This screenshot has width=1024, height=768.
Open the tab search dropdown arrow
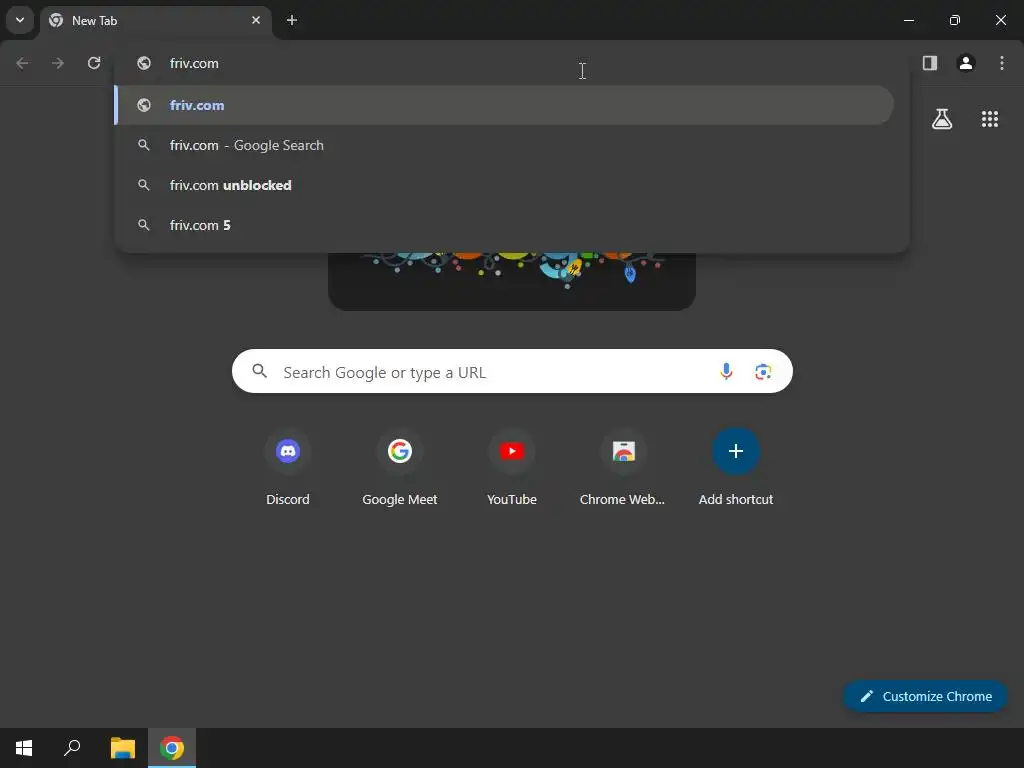[x=20, y=20]
